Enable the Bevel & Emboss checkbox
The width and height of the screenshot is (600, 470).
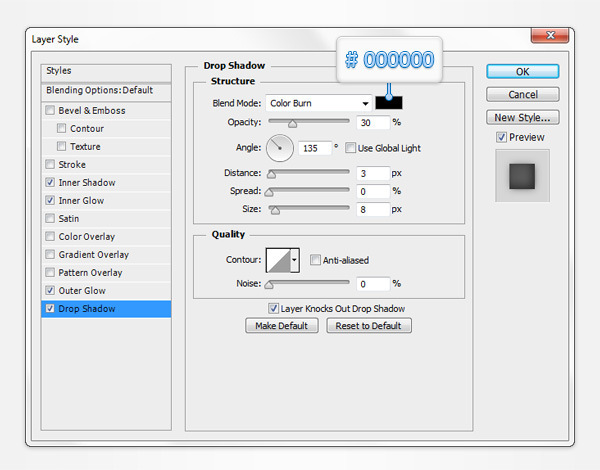point(51,111)
